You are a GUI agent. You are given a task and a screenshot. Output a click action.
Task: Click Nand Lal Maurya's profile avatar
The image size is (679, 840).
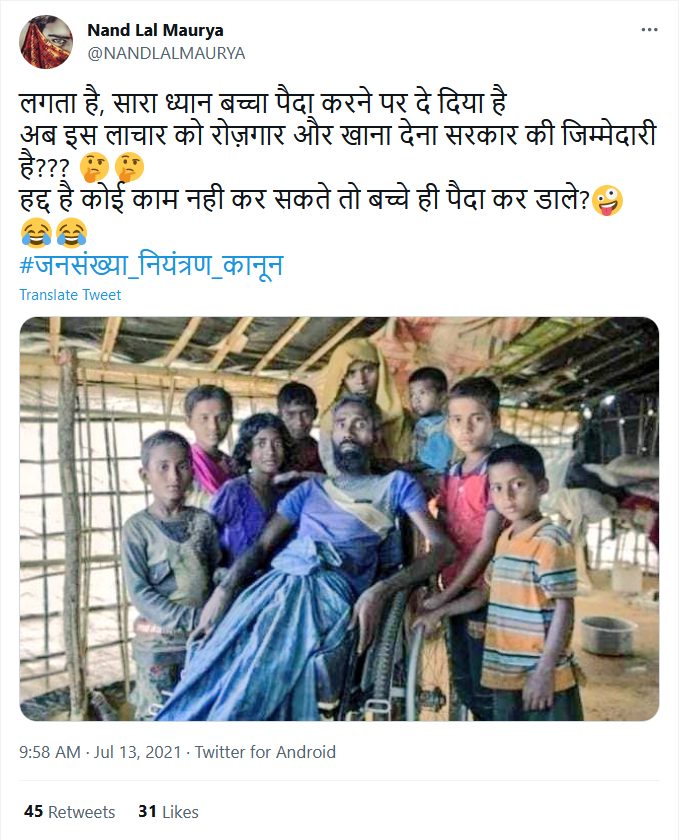(46, 42)
